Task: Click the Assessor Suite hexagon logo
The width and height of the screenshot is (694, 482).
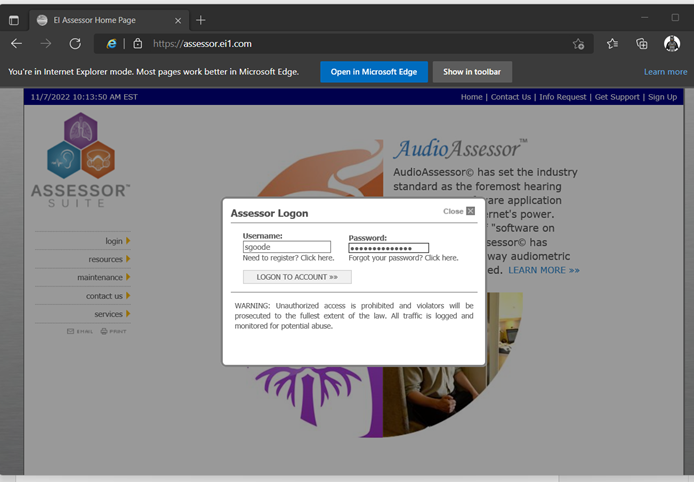Action: [x=81, y=145]
